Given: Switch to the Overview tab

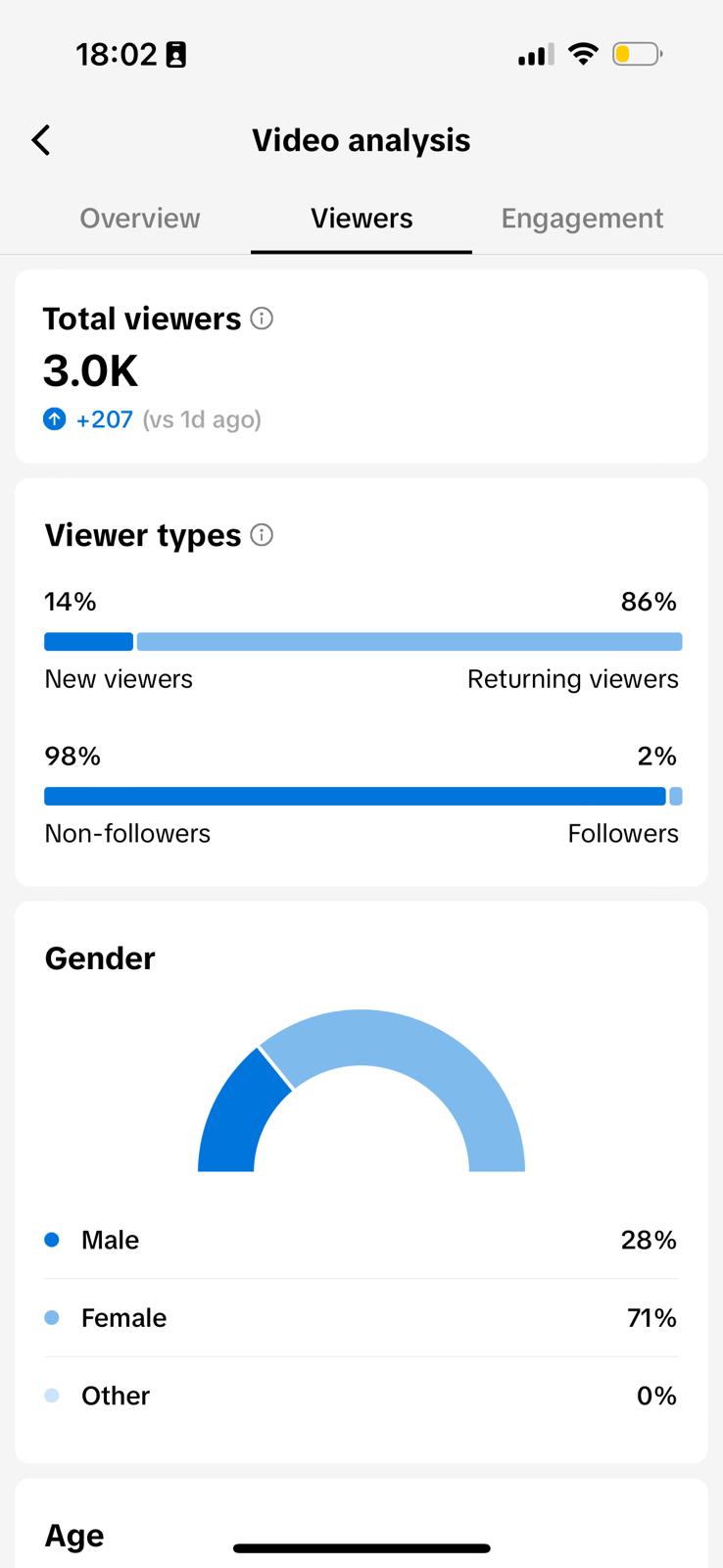Looking at the screenshot, I should [x=140, y=218].
